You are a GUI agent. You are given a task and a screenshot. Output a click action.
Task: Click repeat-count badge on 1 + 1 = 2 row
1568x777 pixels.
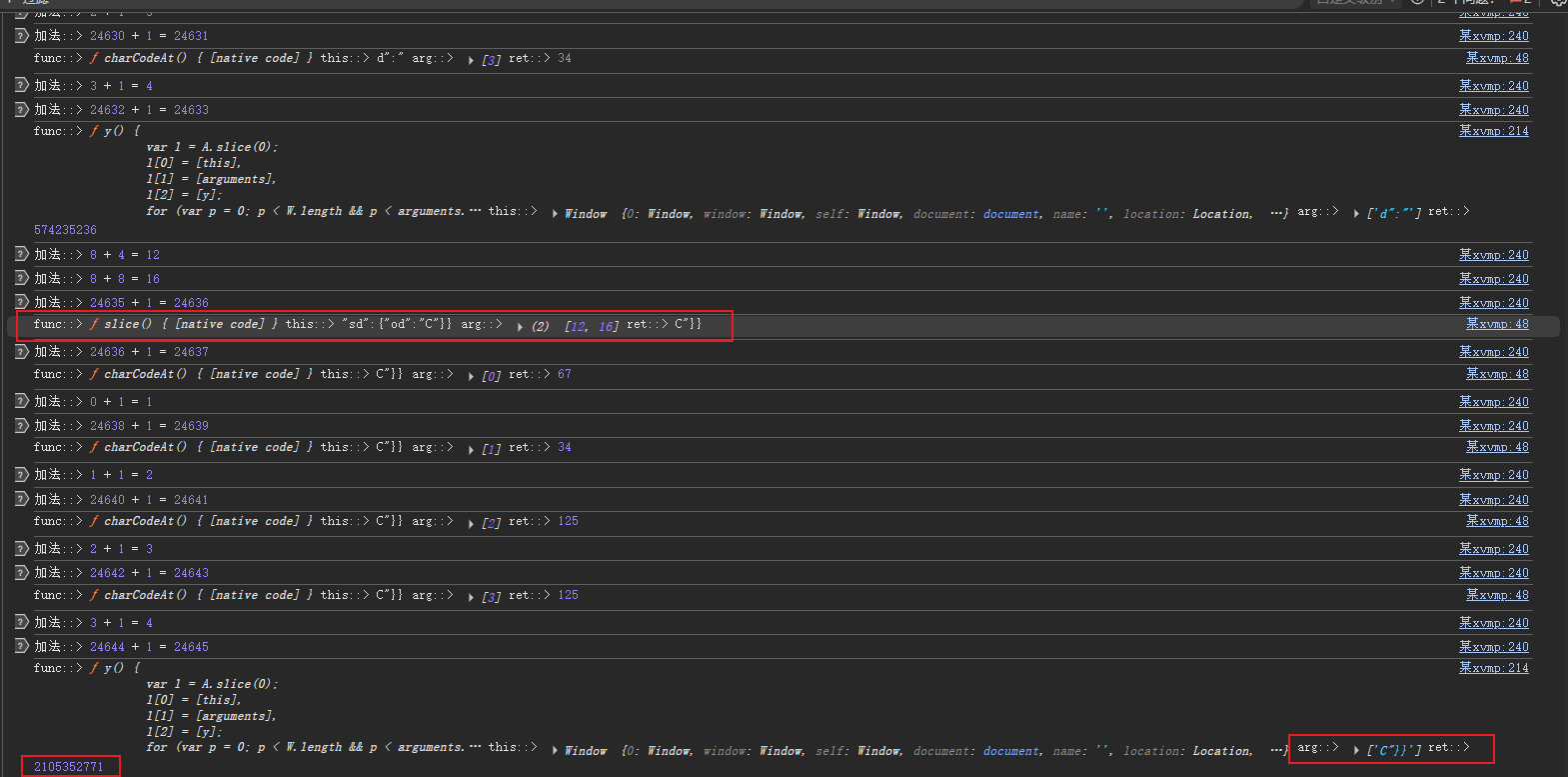coord(21,475)
